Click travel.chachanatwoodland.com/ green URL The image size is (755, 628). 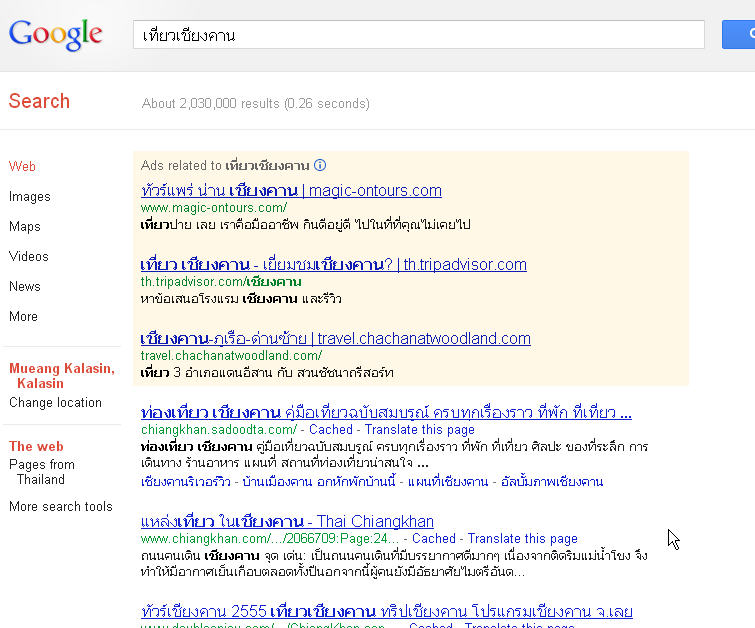coord(231,355)
